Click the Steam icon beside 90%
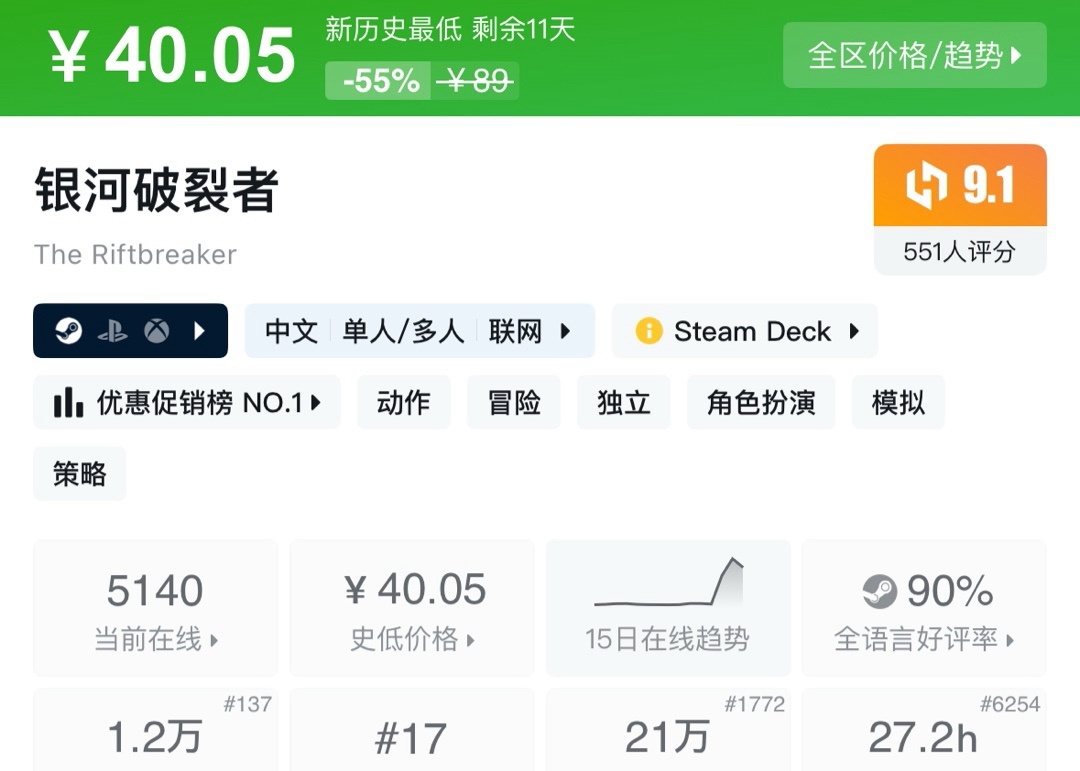This screenshot has height=771, width=1080. (x=880, y=592)
